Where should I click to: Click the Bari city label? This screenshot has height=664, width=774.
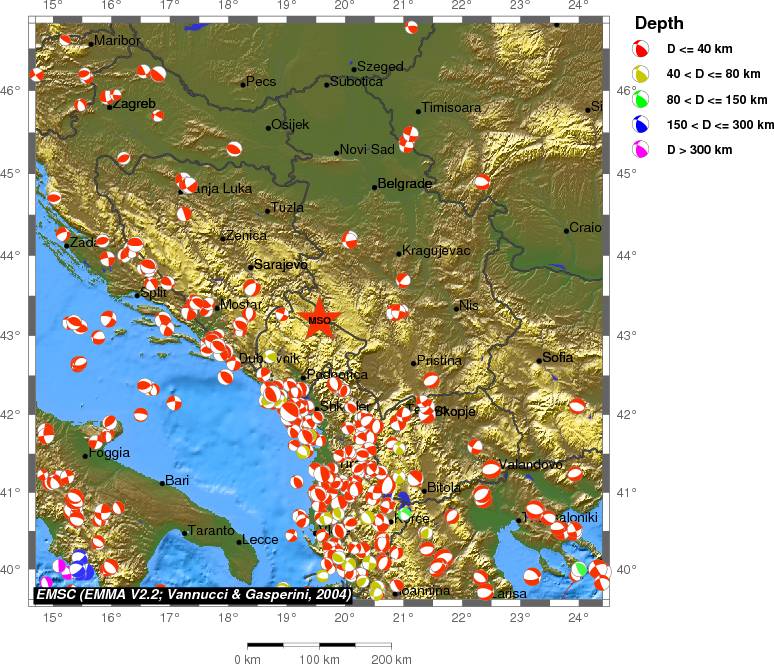click(x=177, y=481)
